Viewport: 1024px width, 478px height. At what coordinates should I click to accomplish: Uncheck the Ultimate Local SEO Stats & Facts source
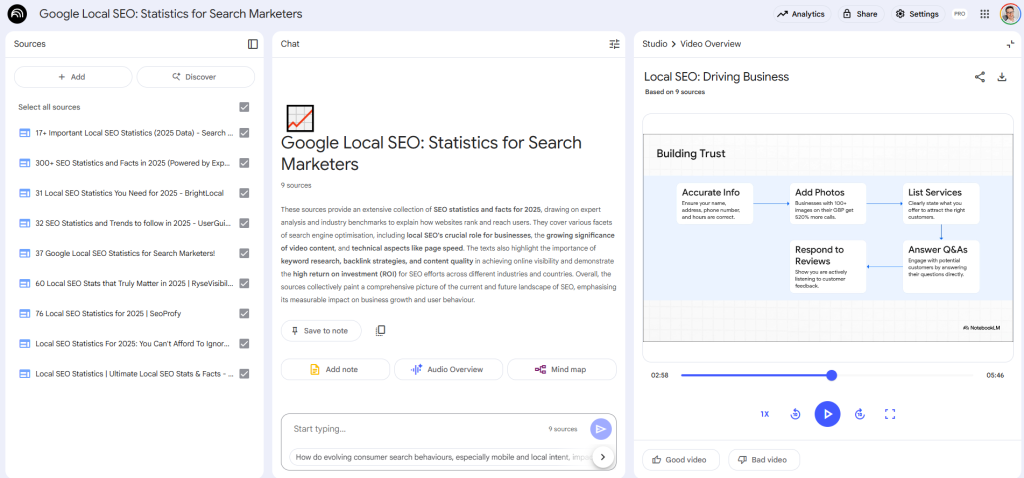click(244, 374)
